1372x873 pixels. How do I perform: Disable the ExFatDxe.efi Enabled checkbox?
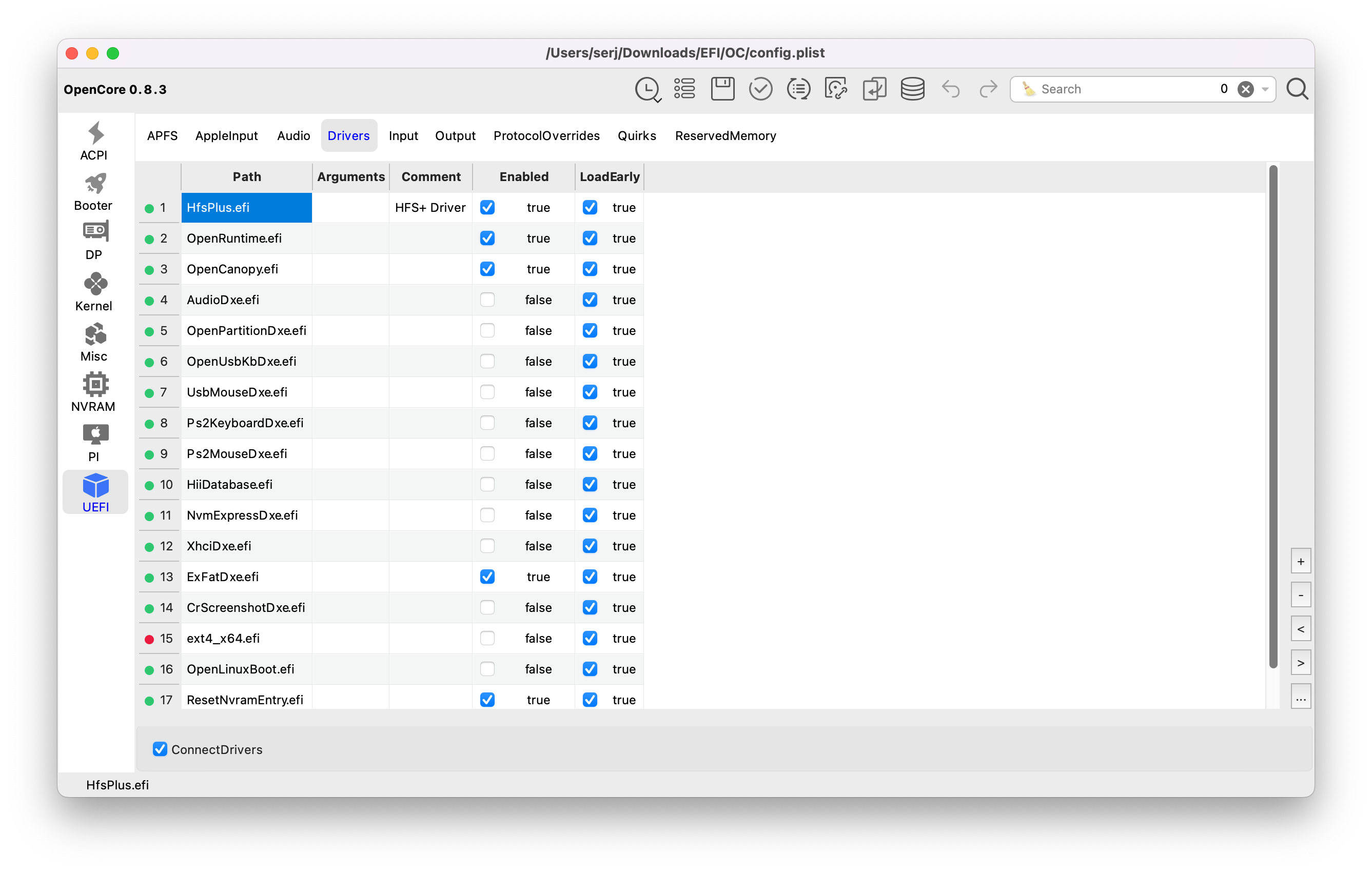(487, 577)
